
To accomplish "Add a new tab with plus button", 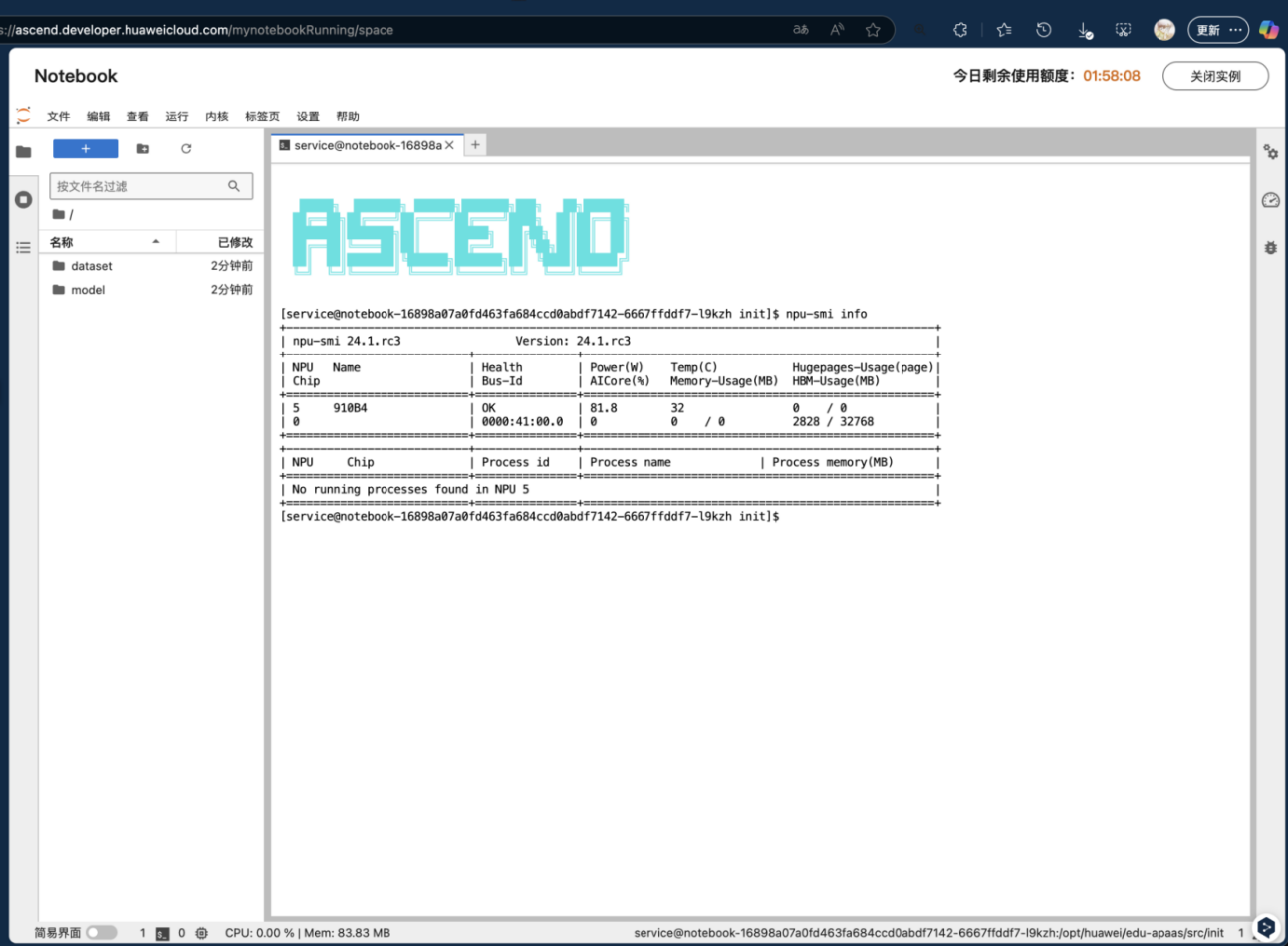I will 475,145.
